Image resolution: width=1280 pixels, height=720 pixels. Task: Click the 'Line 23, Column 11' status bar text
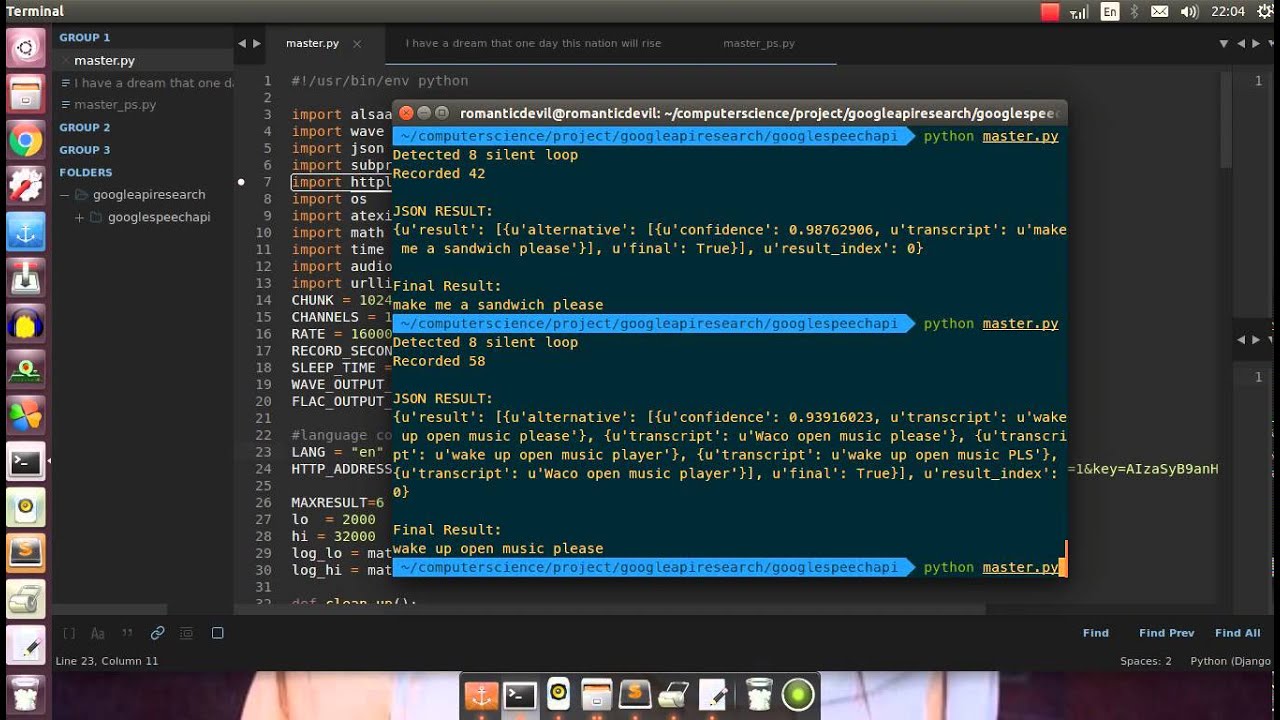point(107,661)
